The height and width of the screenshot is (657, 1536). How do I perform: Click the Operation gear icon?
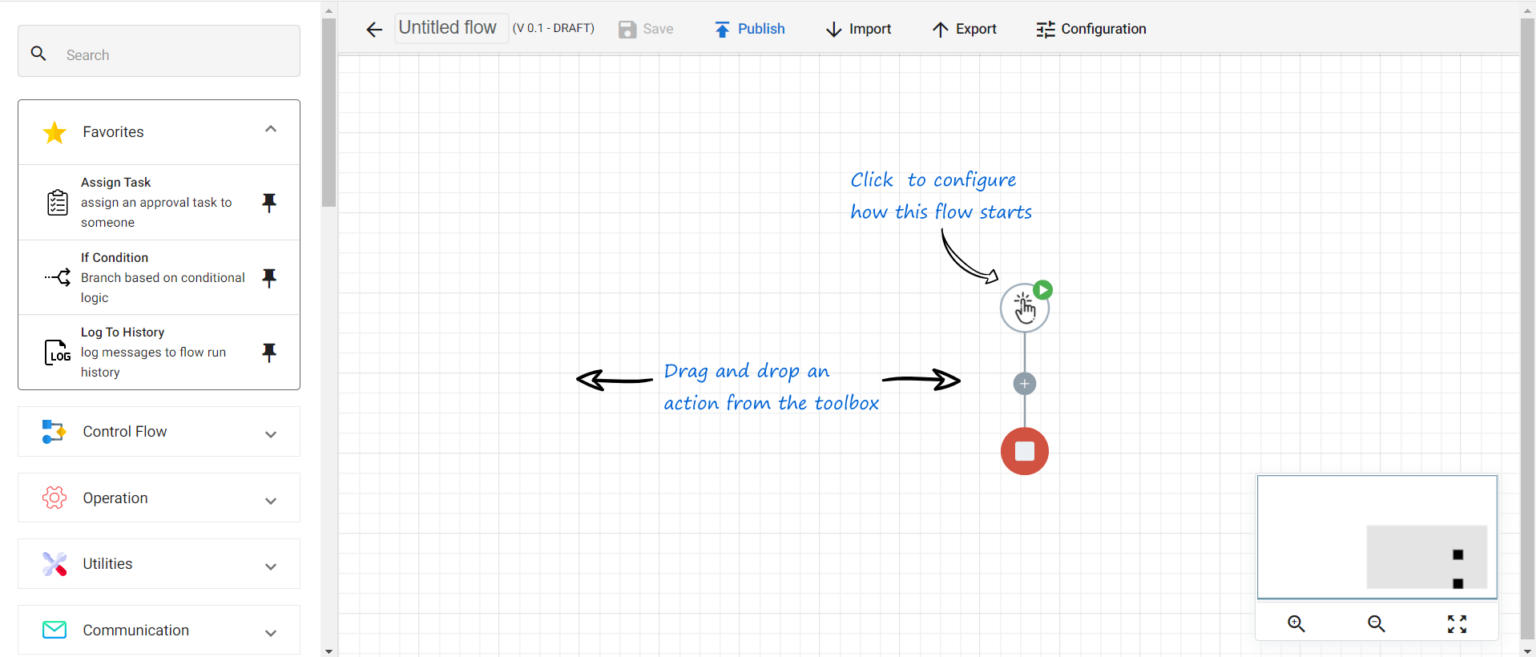tap(53, 497)
